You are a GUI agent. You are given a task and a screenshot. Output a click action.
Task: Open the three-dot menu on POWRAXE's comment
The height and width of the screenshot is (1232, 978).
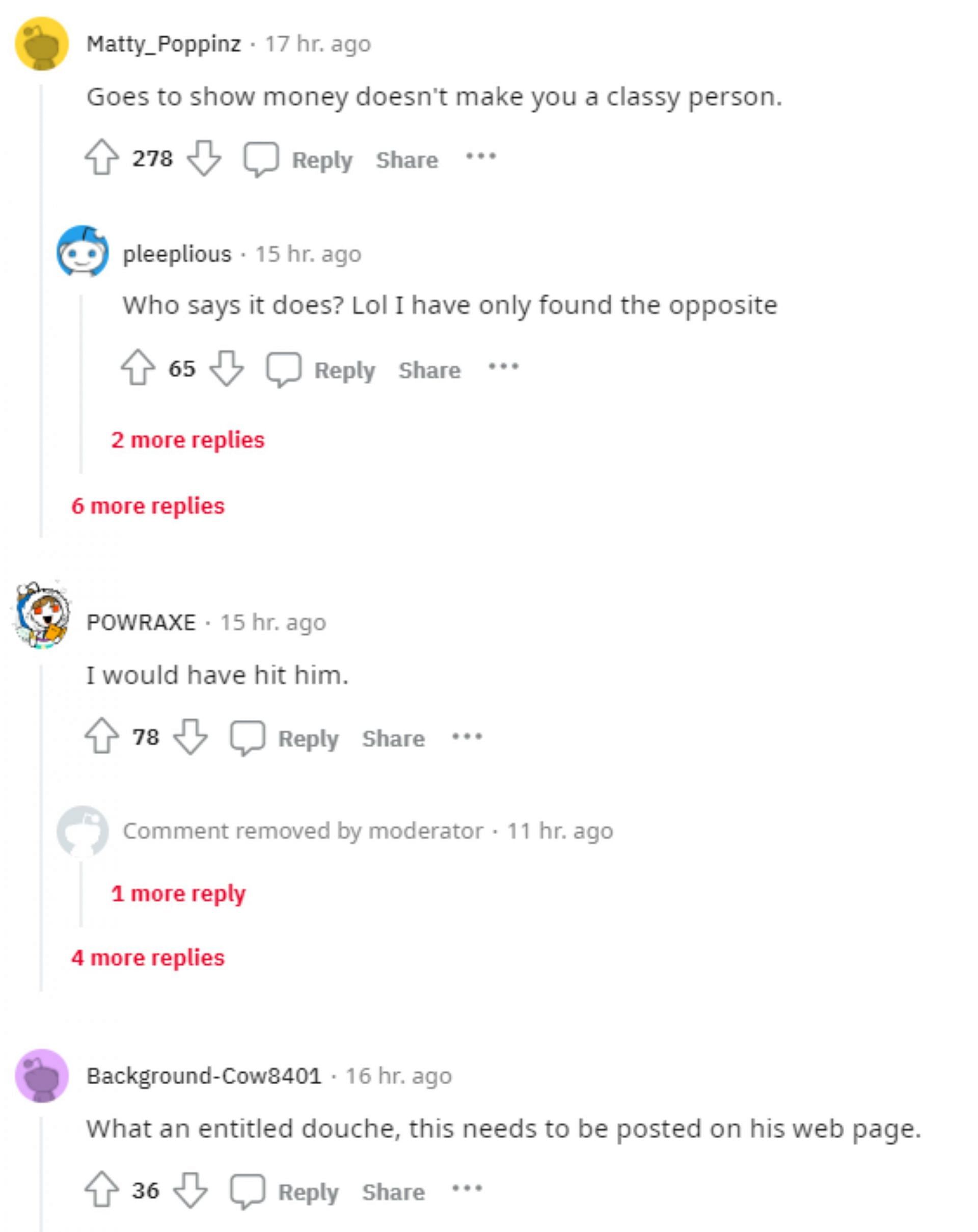pyautogui.click(x=467, y=736)
